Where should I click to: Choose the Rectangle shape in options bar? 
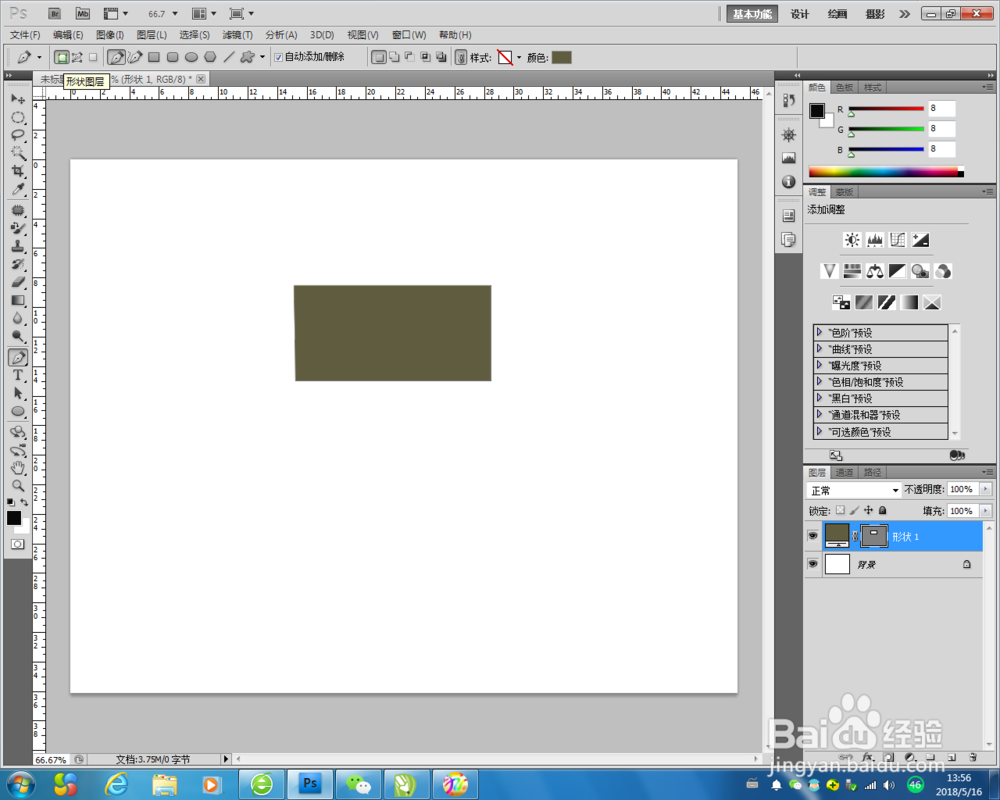tap(154, 57)
